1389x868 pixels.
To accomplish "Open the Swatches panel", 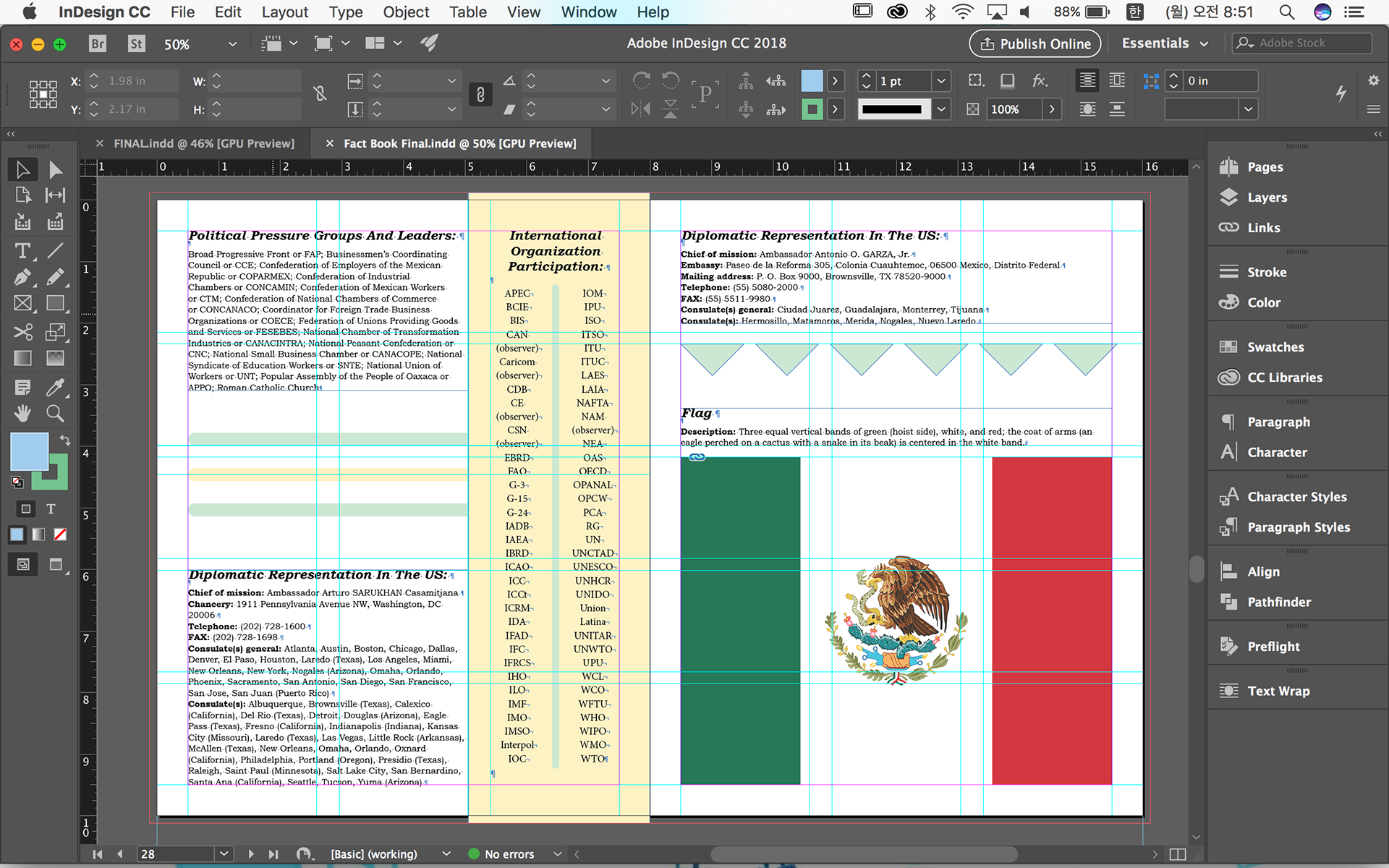I will 1275,347.
